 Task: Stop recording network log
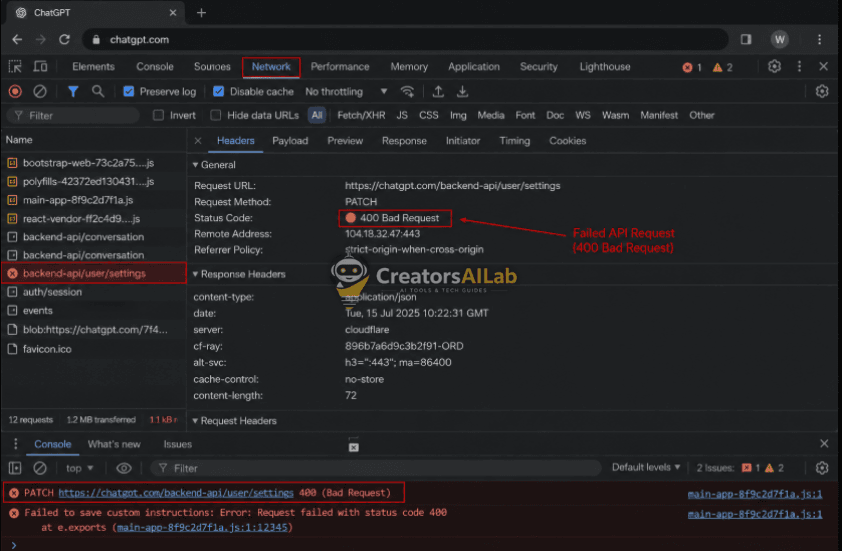15,91
